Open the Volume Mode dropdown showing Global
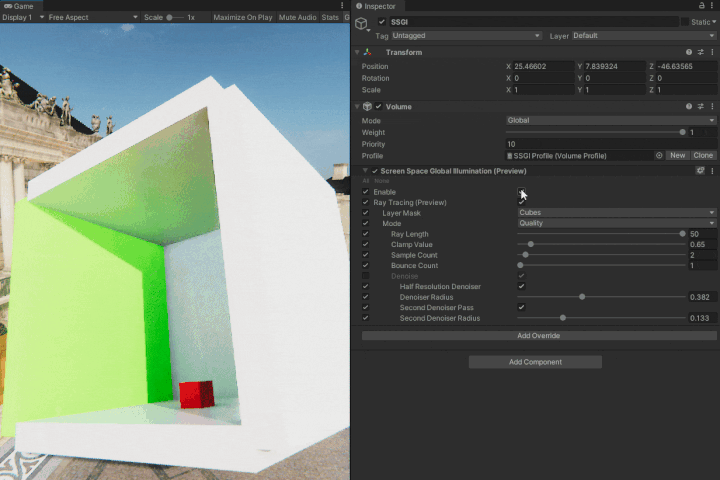Viewport: 720px width, 480px height. (611, 120)
